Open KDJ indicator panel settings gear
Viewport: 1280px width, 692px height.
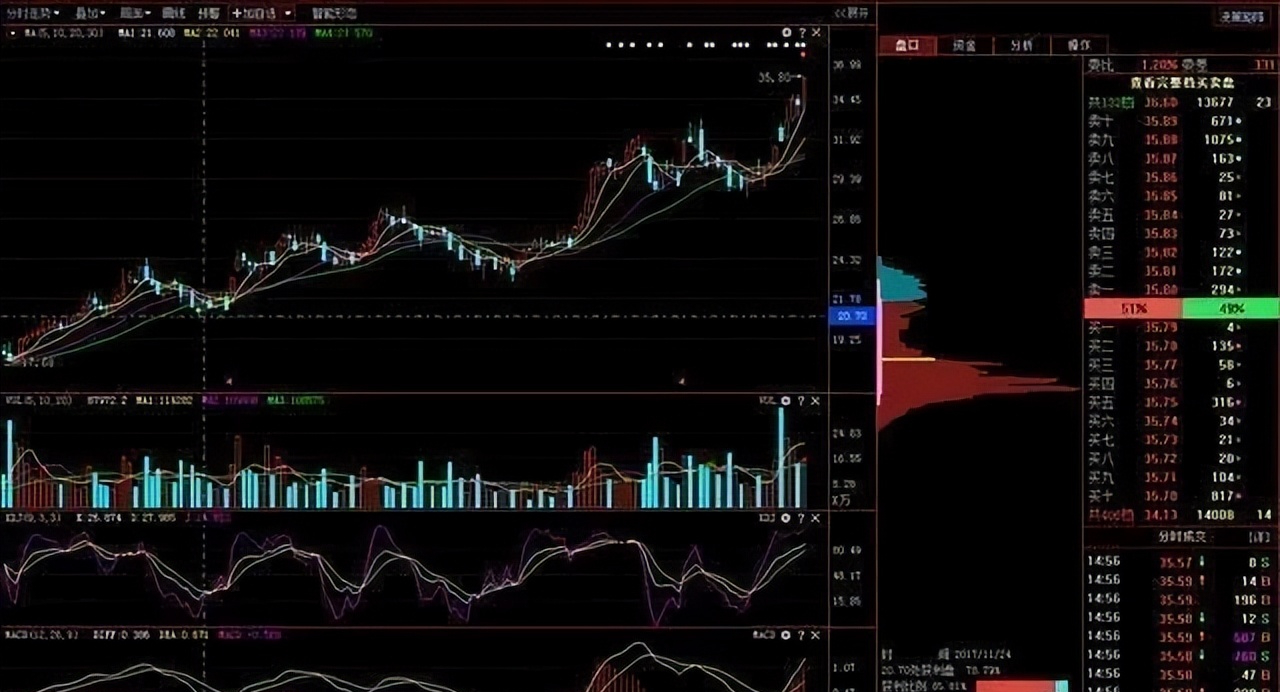[x=786, y=518]
